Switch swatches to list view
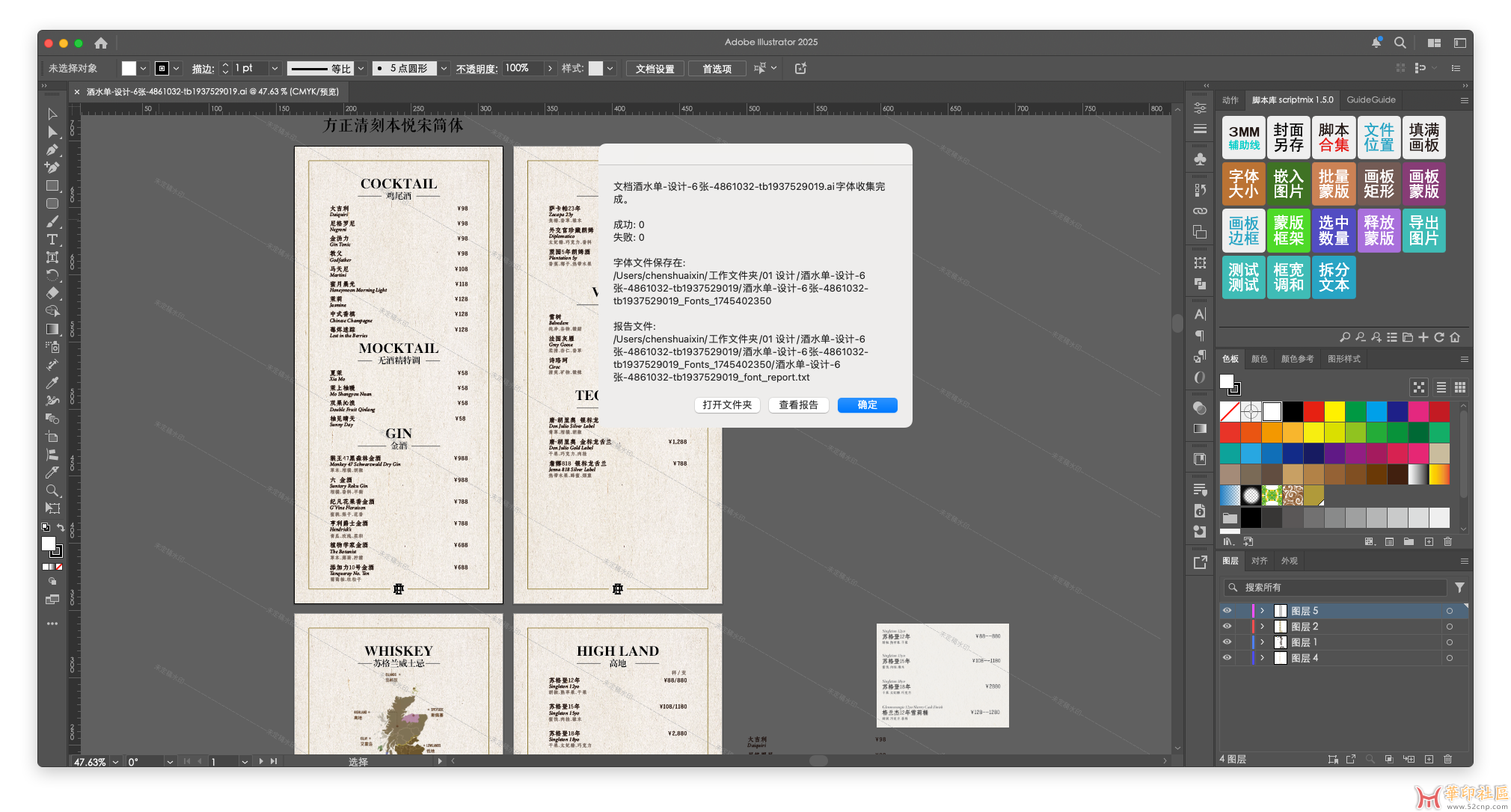This screenshot has height=812, width=1511. pos(1441,387)
